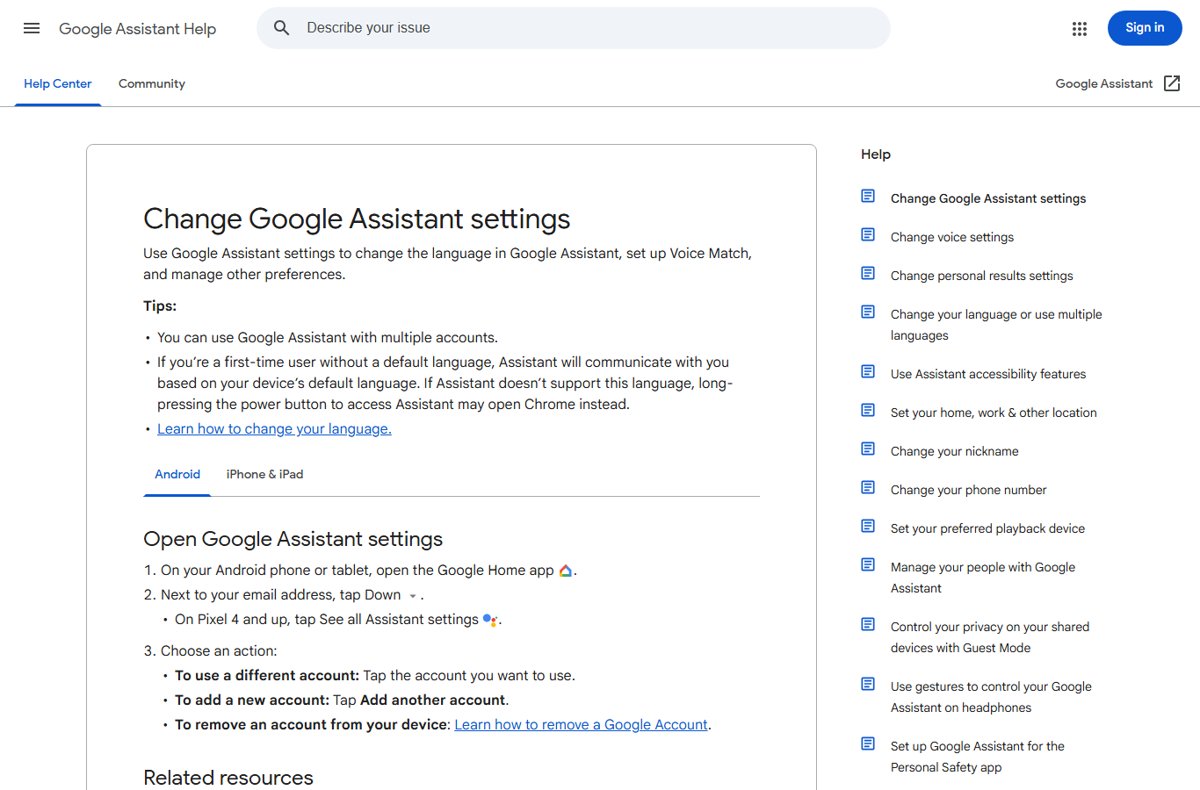Open Manage your people with Google Assistant
The height and width of the screenshot is (790, 1200).
[983, 578]
